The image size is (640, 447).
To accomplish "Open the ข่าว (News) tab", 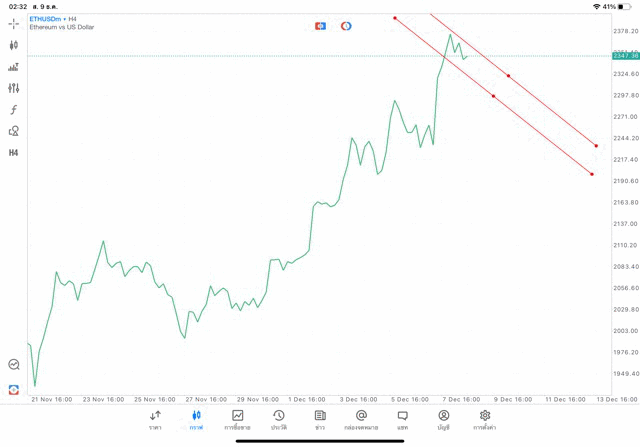I will (x=320, y=419).
